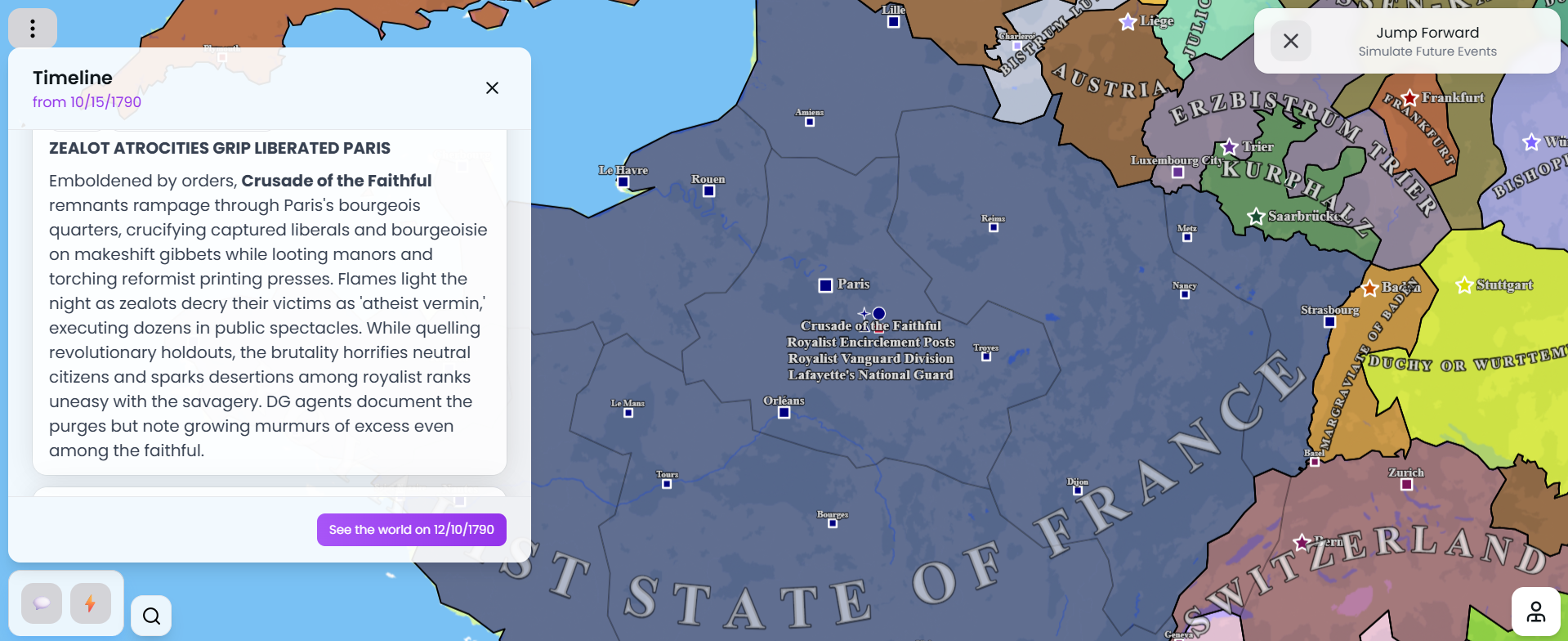Click the bold Crusade of the Faithful link
Viewport: 1568px width, 641px height.
point(337,181)
